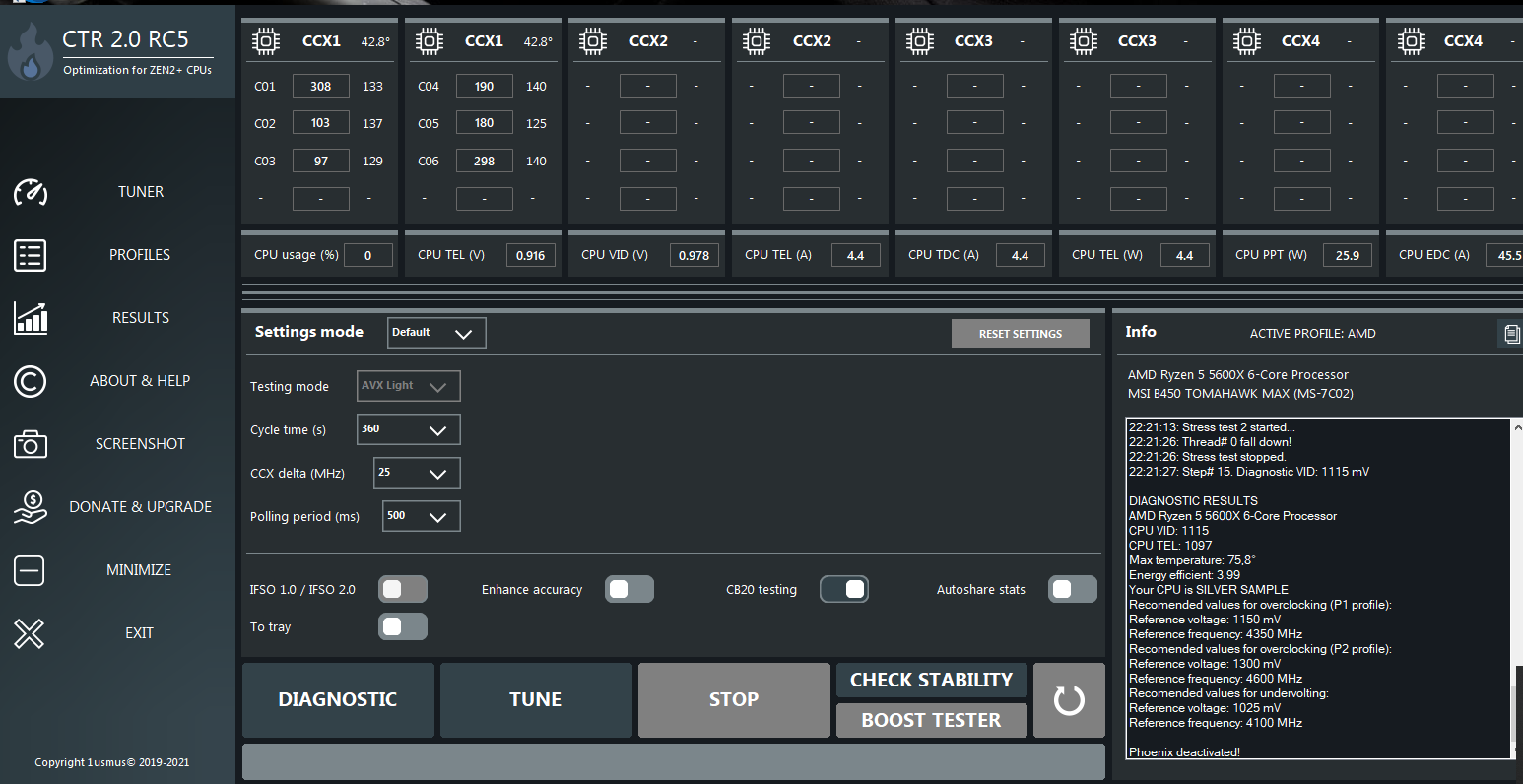Click the Minimize square icon in sidebar

[30, 570]
